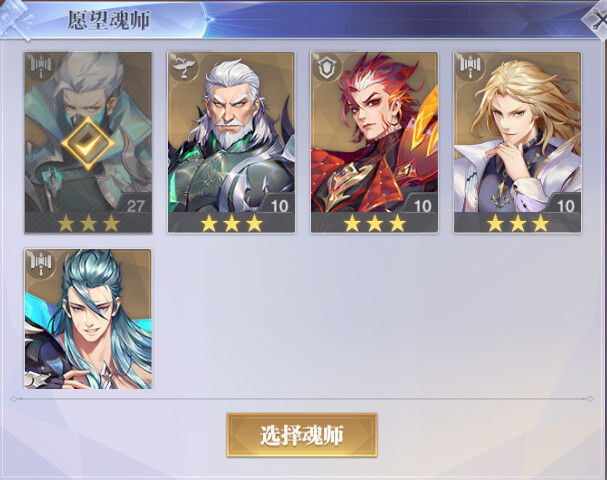Click the 愿望魂师 panel title
This screenshot has height=480, width=607.
[x=109, y=20]
